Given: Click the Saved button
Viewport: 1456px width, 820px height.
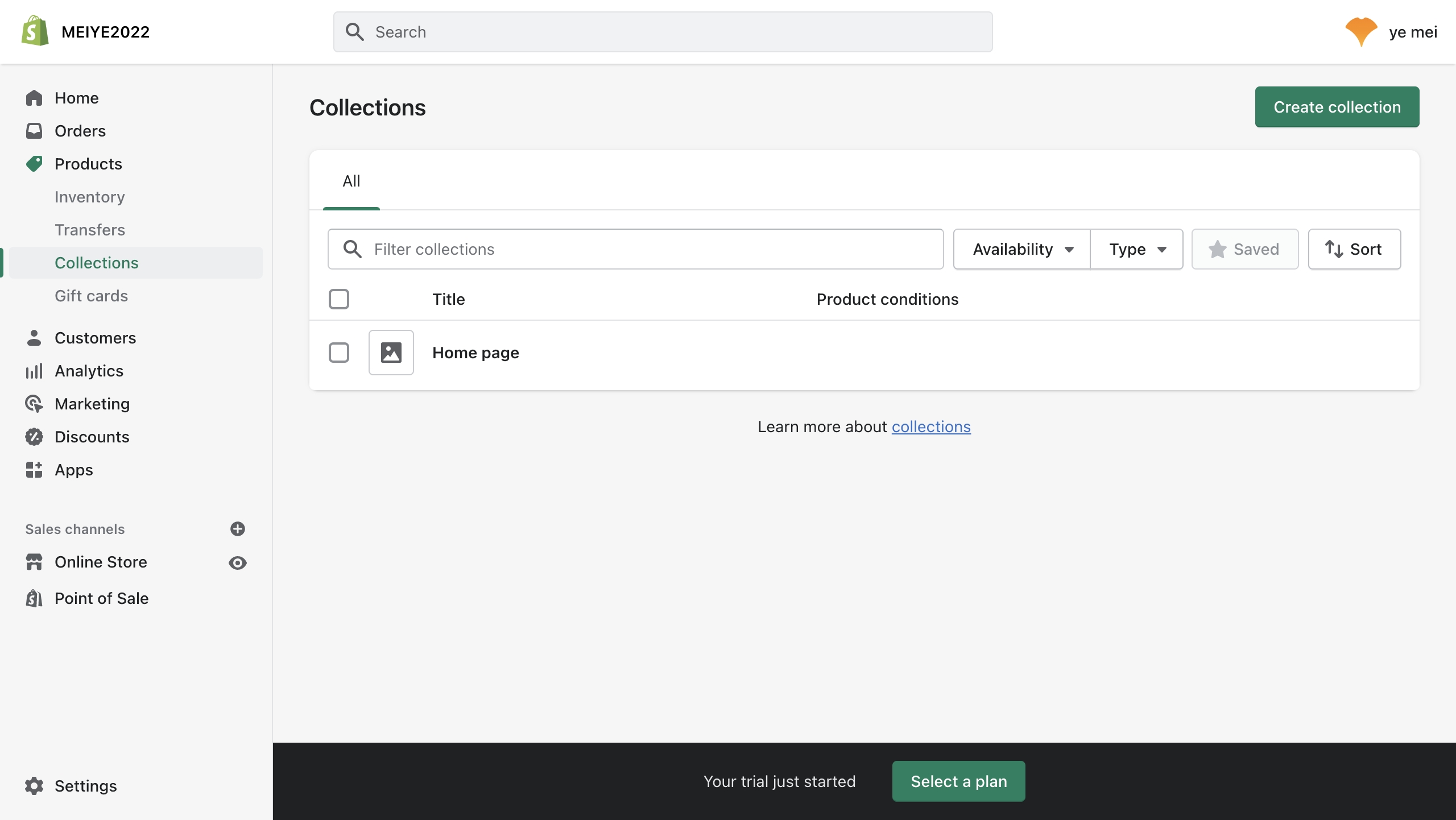Looking at the screenshot, I should (1245, 249).
